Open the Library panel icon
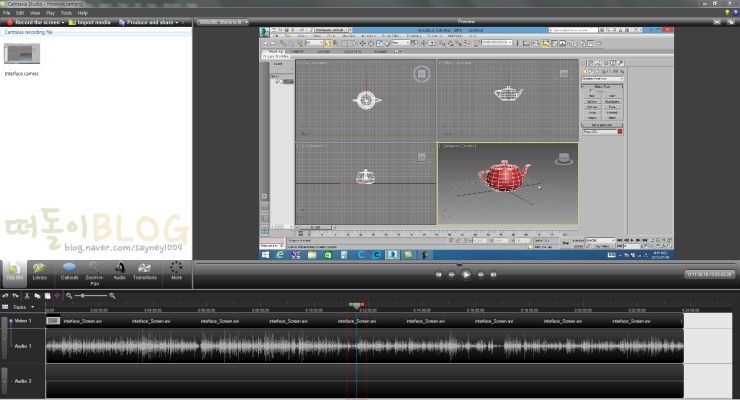The width and height of the screenshot is (740, 400). (x=40, y=271)
